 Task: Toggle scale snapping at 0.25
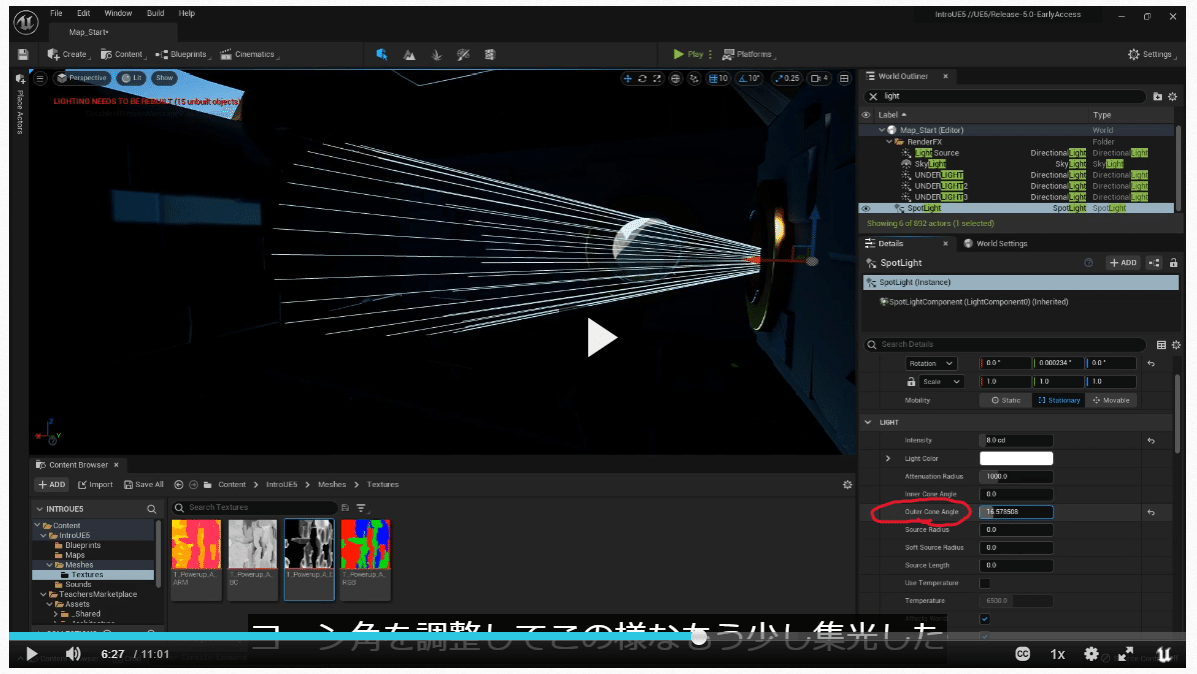click(x=787, y=78)
